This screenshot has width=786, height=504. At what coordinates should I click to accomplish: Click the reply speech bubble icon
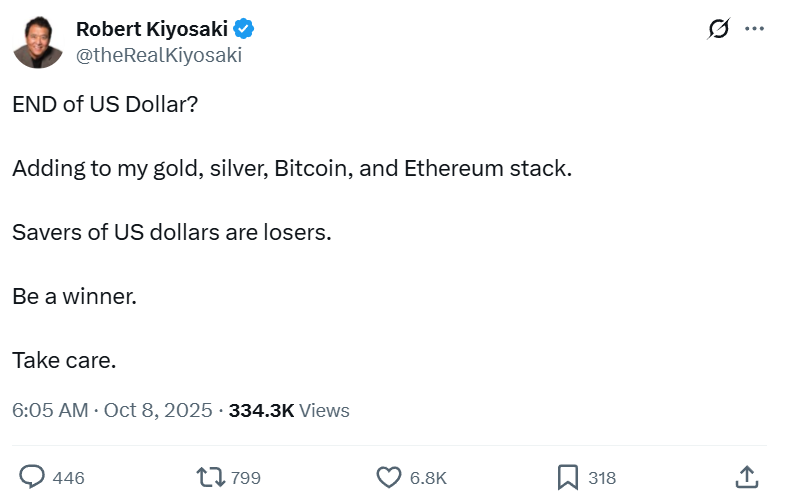click(x=32, y=477)
